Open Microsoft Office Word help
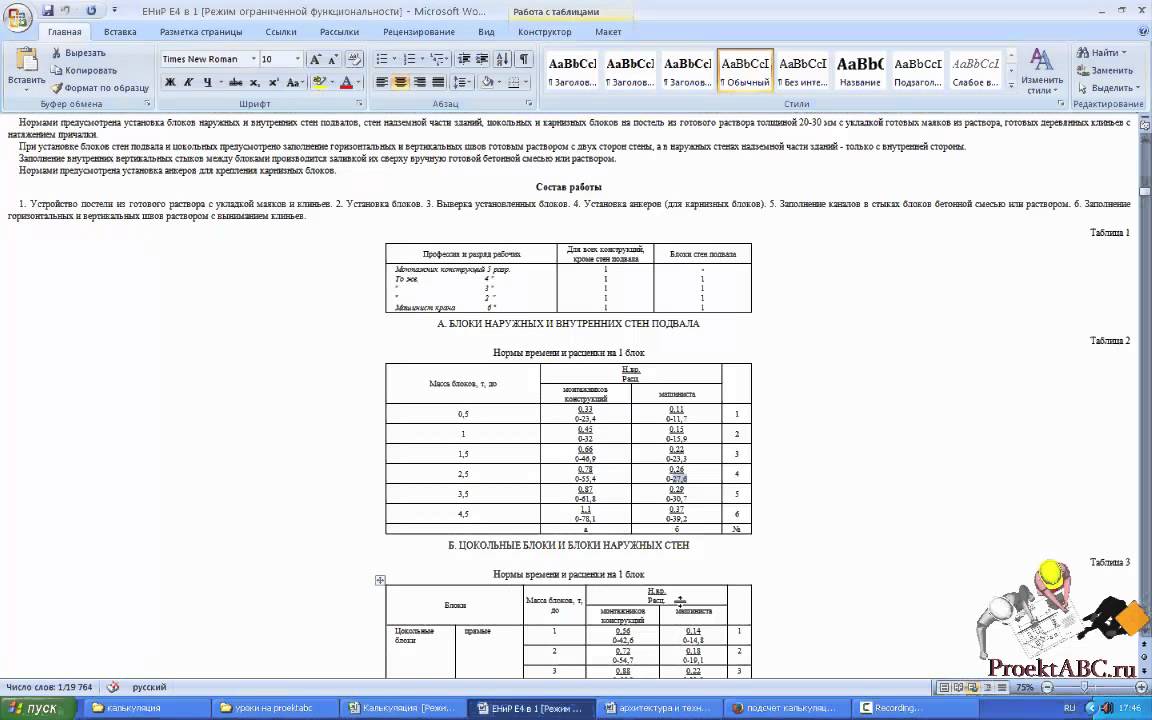This screenshot has width=1152, height=720. pyautogui.click(x=1144, y=30)
